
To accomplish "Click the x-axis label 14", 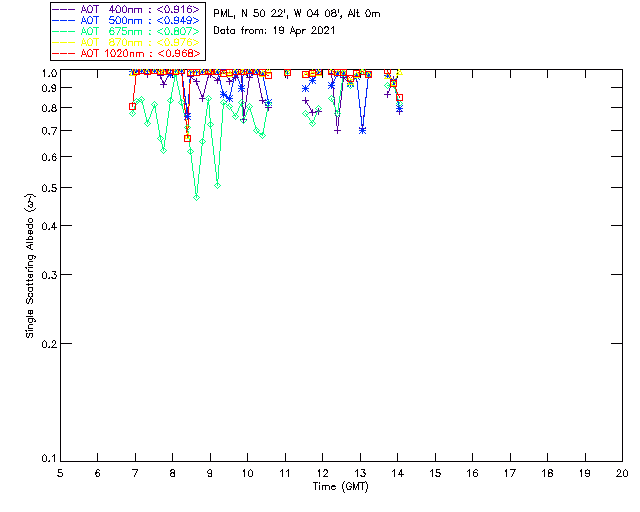I will [x=398, y=473].
